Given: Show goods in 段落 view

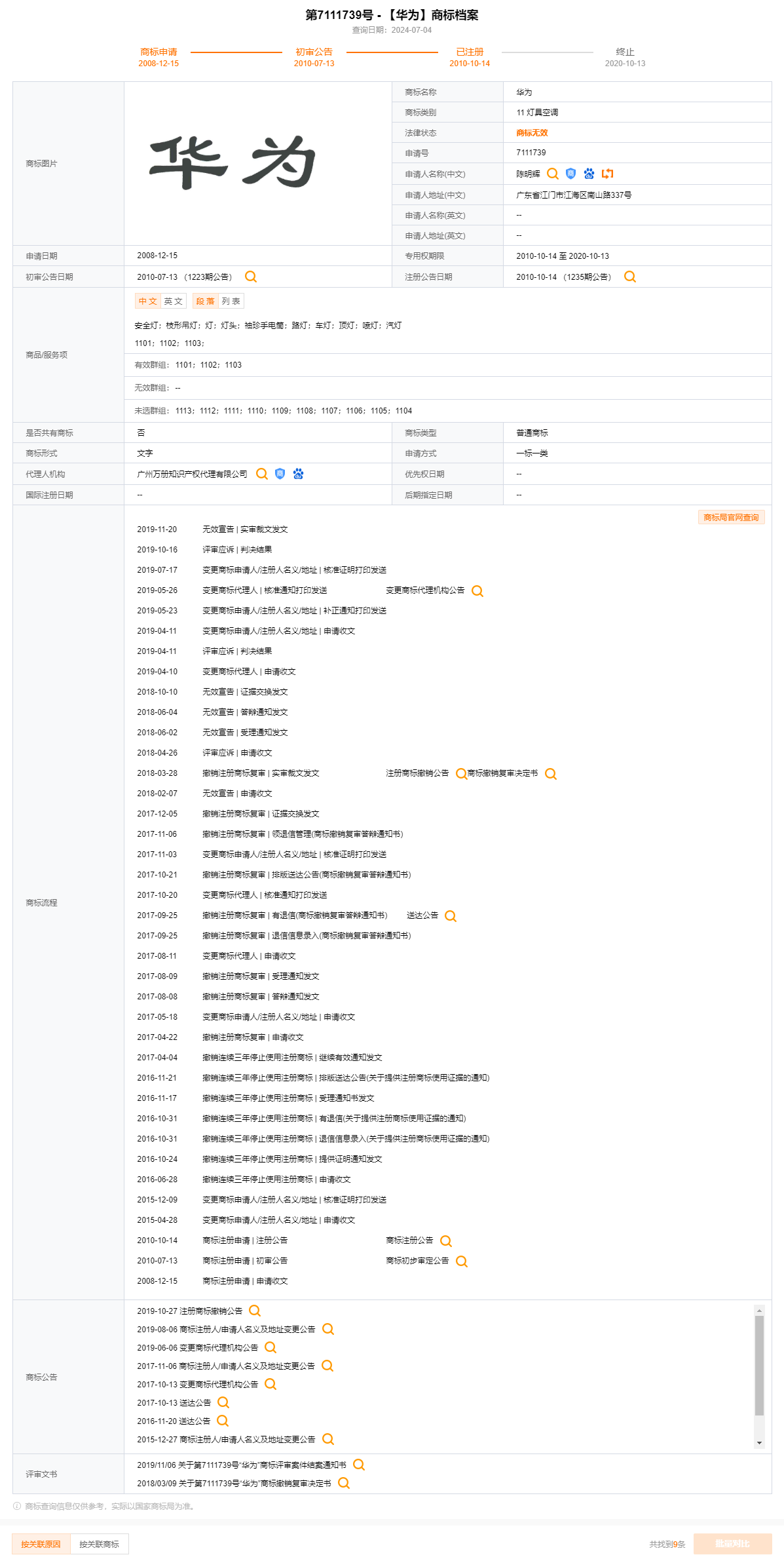Looking at the screenshot, I should (205, 301).
